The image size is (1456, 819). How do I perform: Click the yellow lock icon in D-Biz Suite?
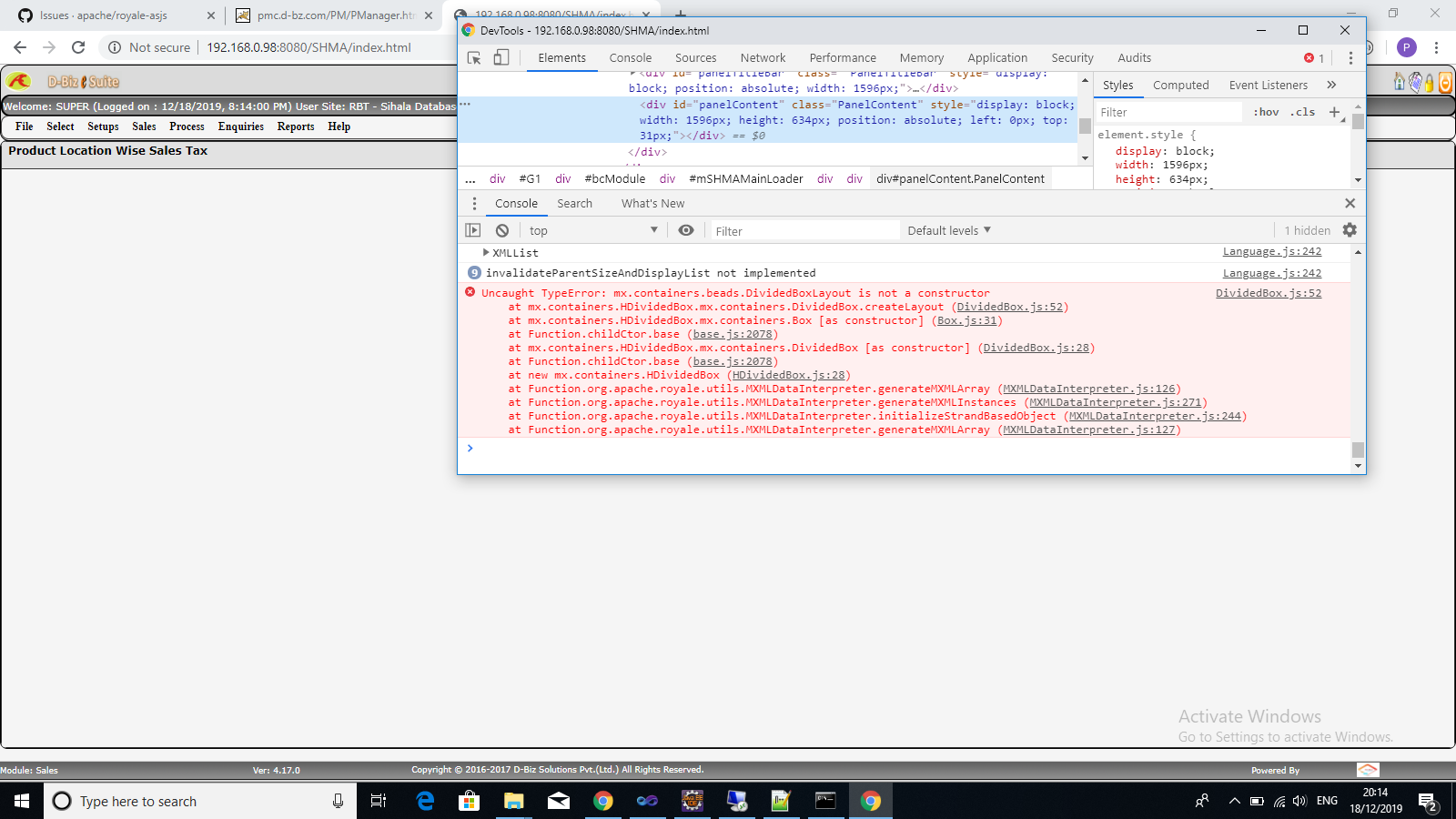tap(1429, 83)
